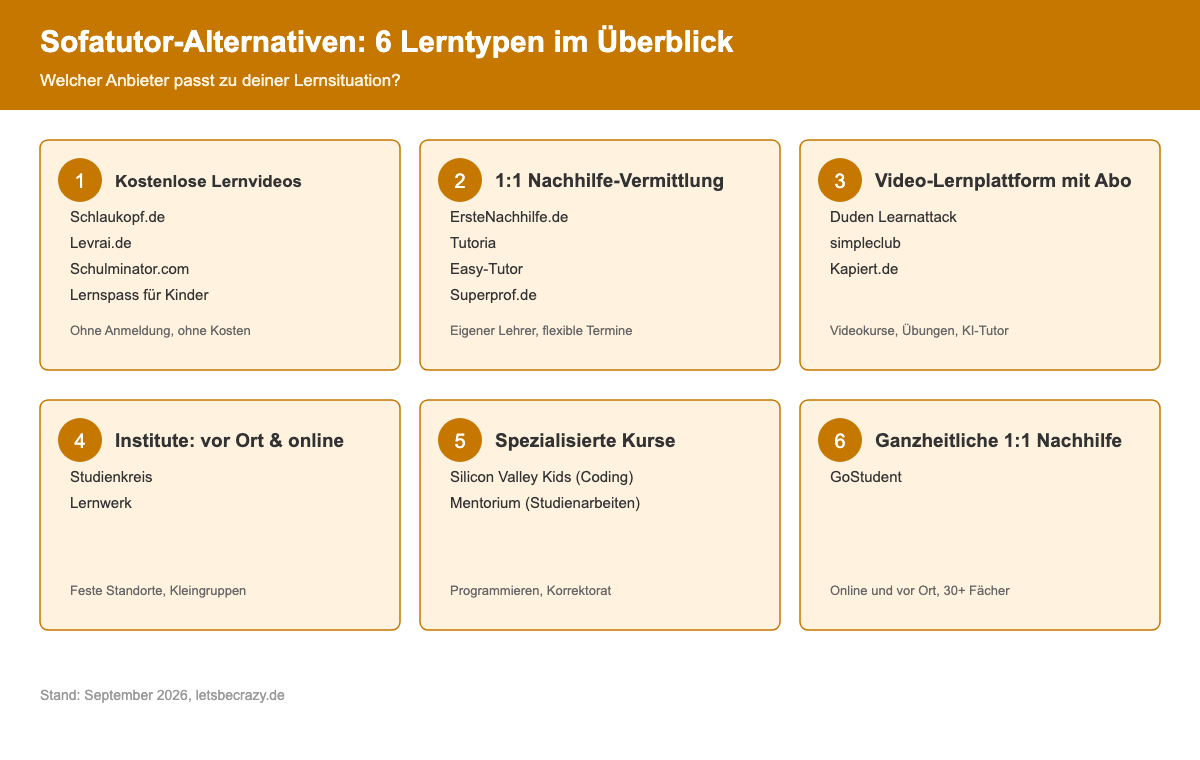Screen dimensions: 1200x760
Task: Click 'Mentorium (Studienarbeiten)' entry
Action: (545, 503)
